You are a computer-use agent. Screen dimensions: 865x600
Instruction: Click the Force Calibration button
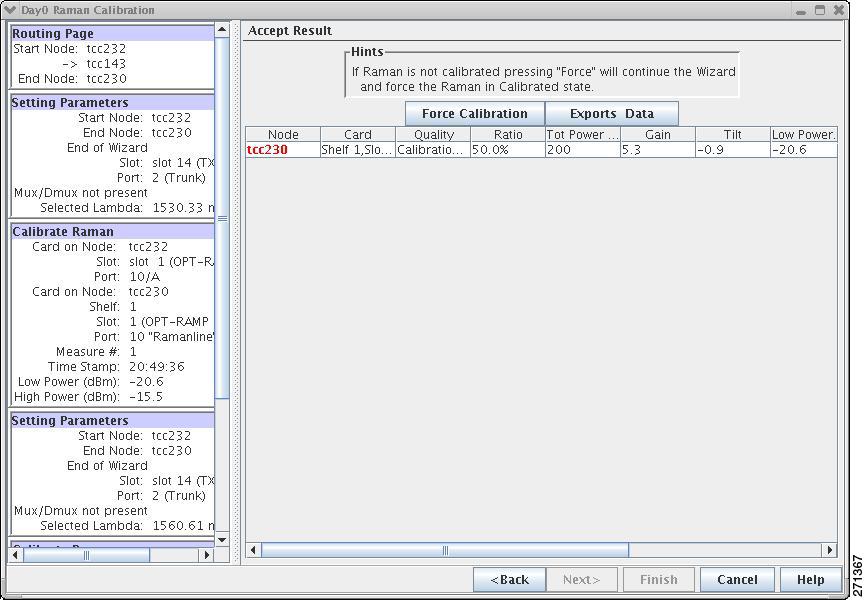(474, 114)
